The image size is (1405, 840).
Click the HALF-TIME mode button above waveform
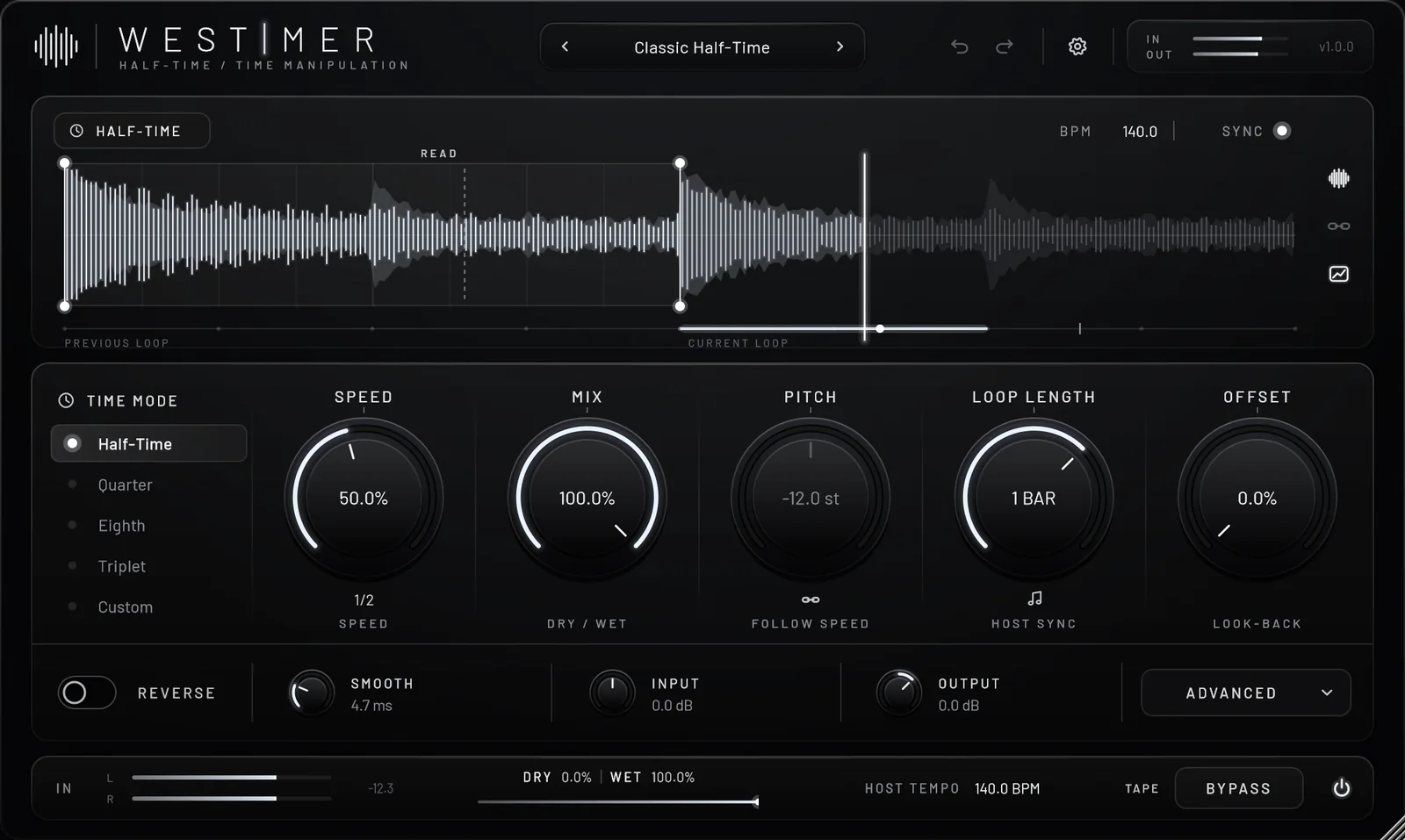tap(132, 131)
